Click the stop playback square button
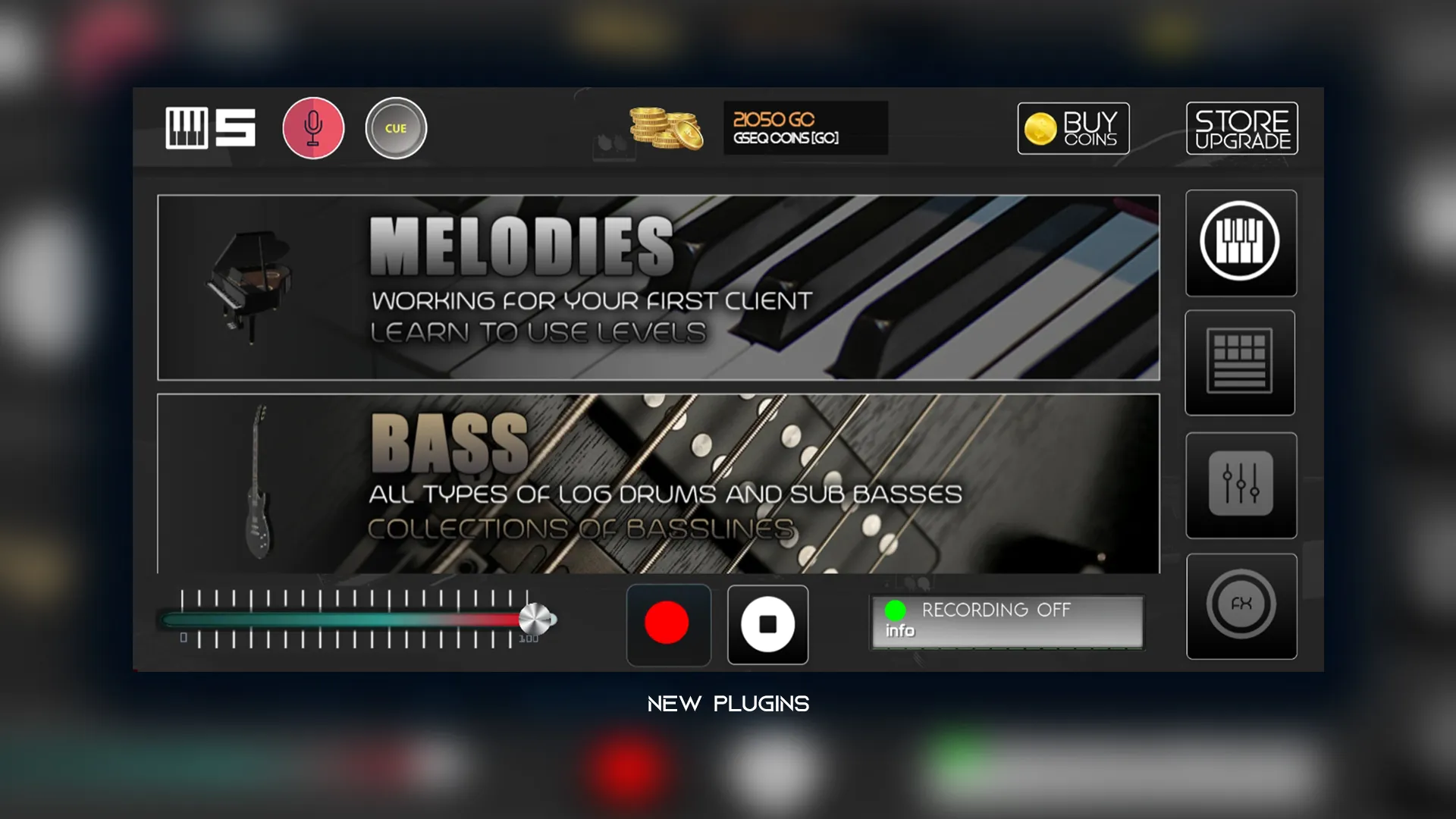 (767, 624)
